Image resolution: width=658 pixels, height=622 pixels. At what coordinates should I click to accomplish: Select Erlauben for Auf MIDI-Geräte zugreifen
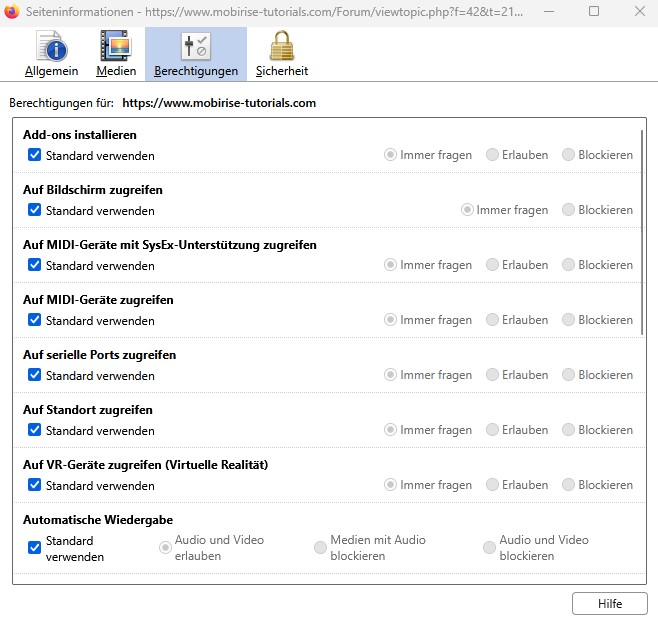pyautogui.click(x=492, y=320)
